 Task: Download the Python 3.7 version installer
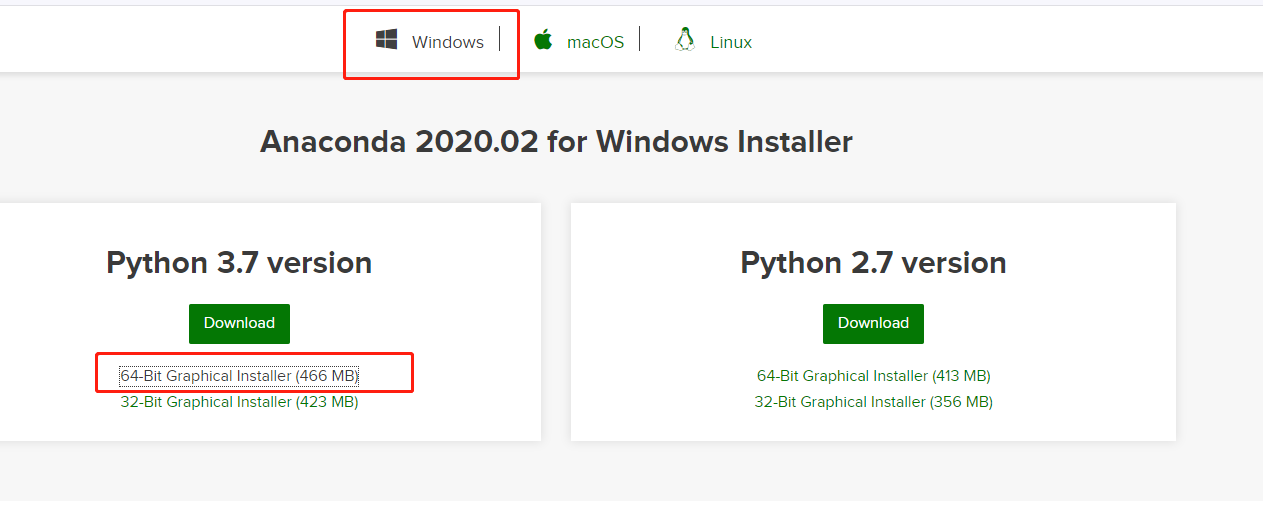(239, 323)
